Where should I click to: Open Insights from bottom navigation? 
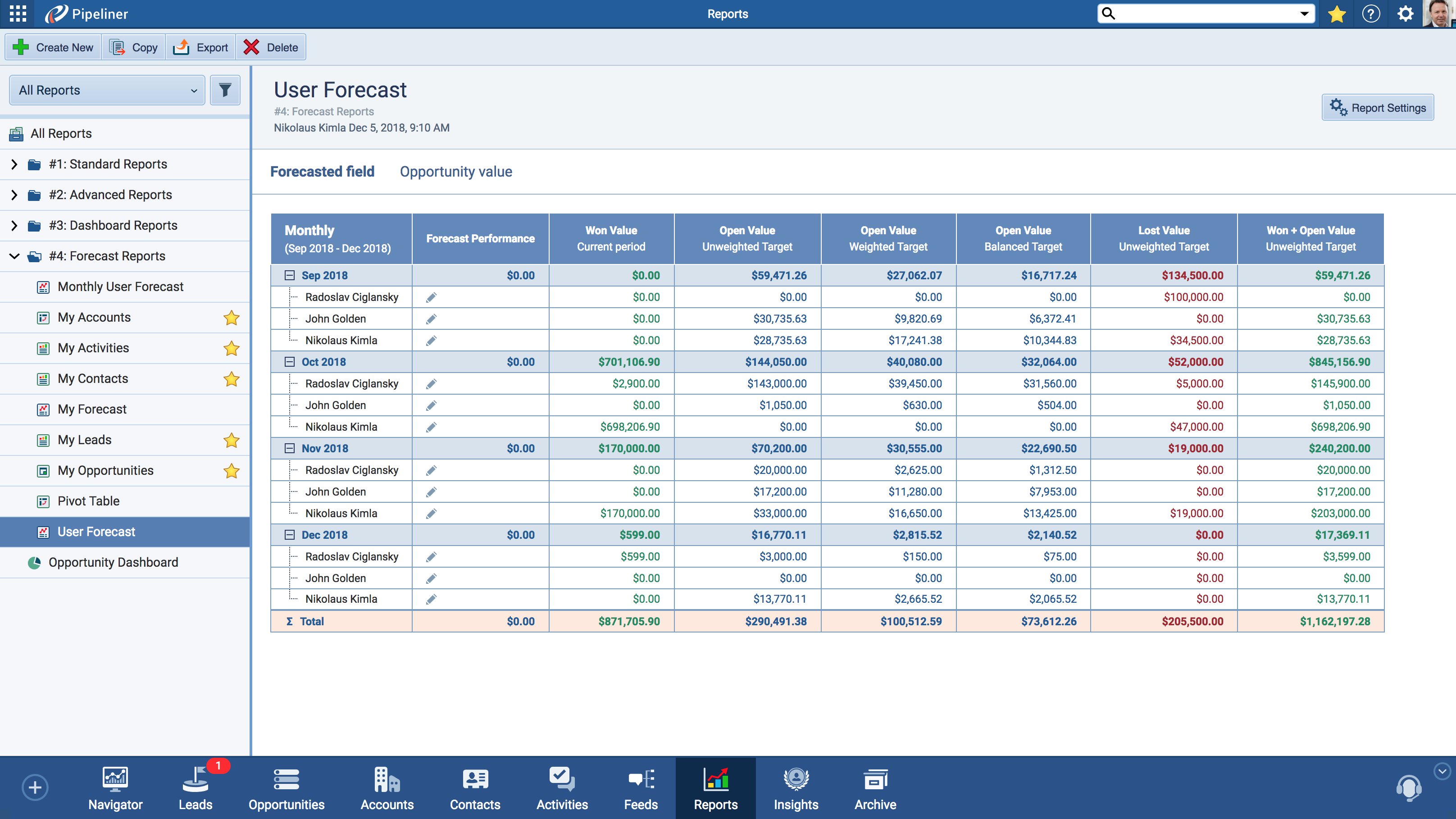pyautogui.click(x=796, y=788)
